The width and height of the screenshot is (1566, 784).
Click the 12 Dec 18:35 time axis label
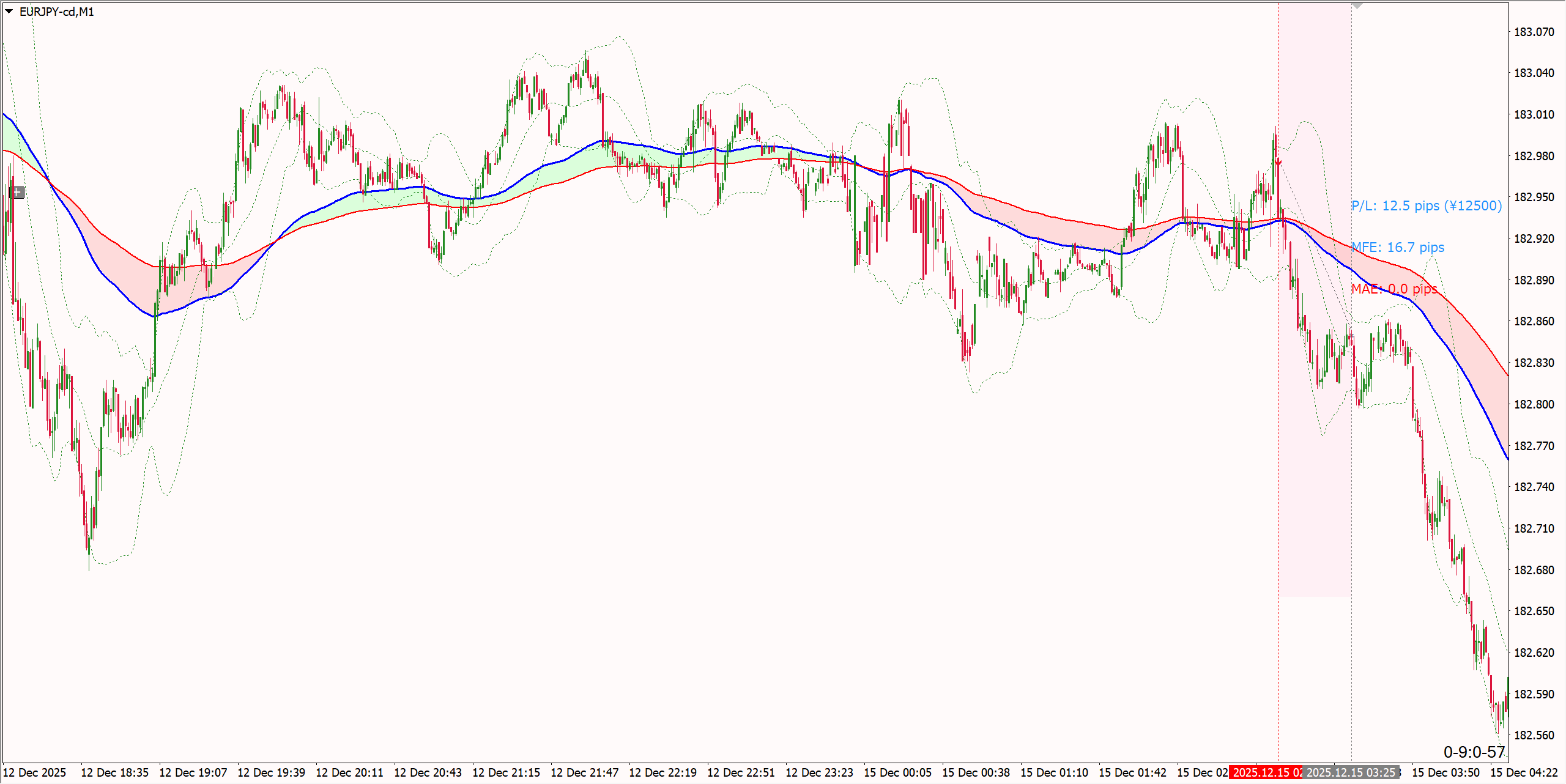tap(114, 772)
